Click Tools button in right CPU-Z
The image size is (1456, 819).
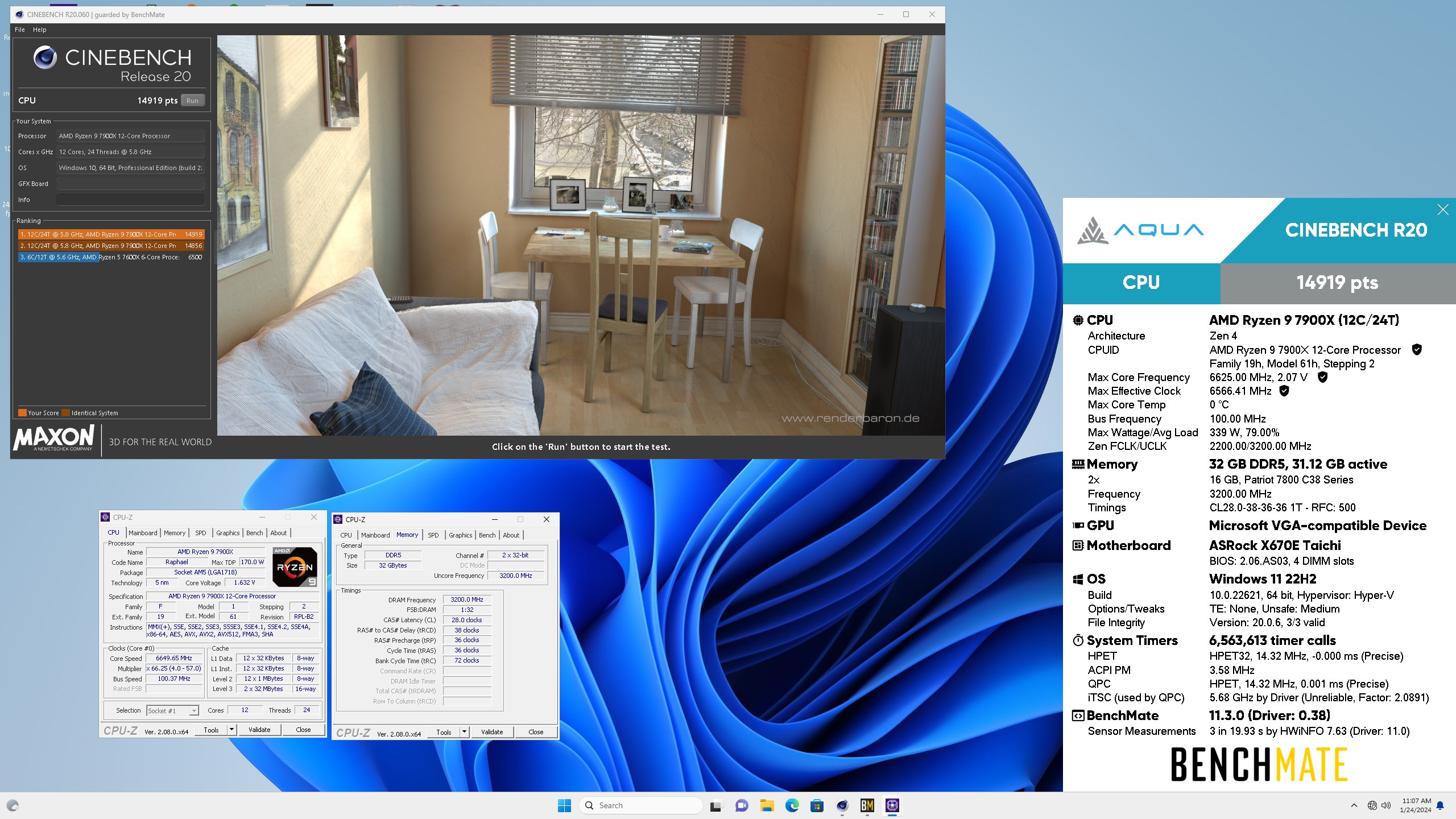coord(444,732)
